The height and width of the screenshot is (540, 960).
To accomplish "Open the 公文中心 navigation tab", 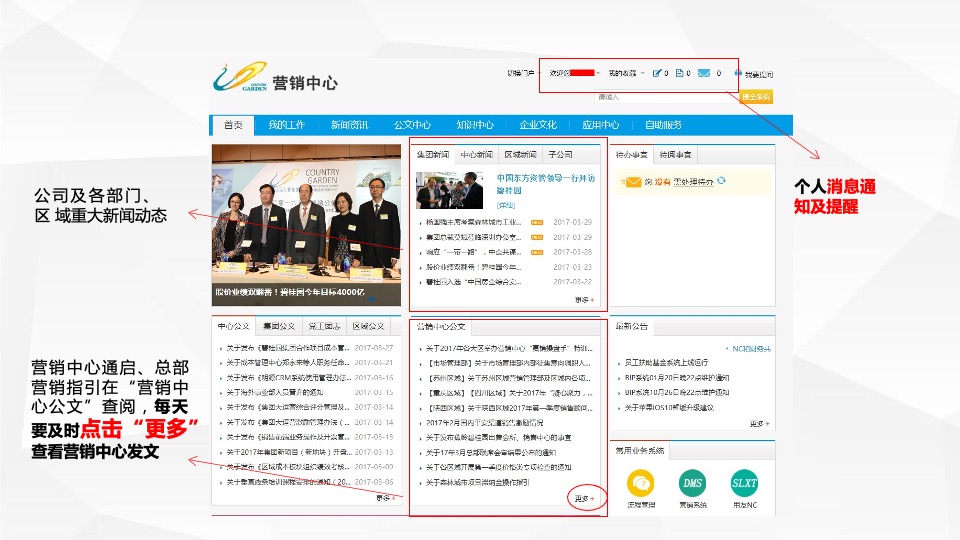I will tap(412, 125).
